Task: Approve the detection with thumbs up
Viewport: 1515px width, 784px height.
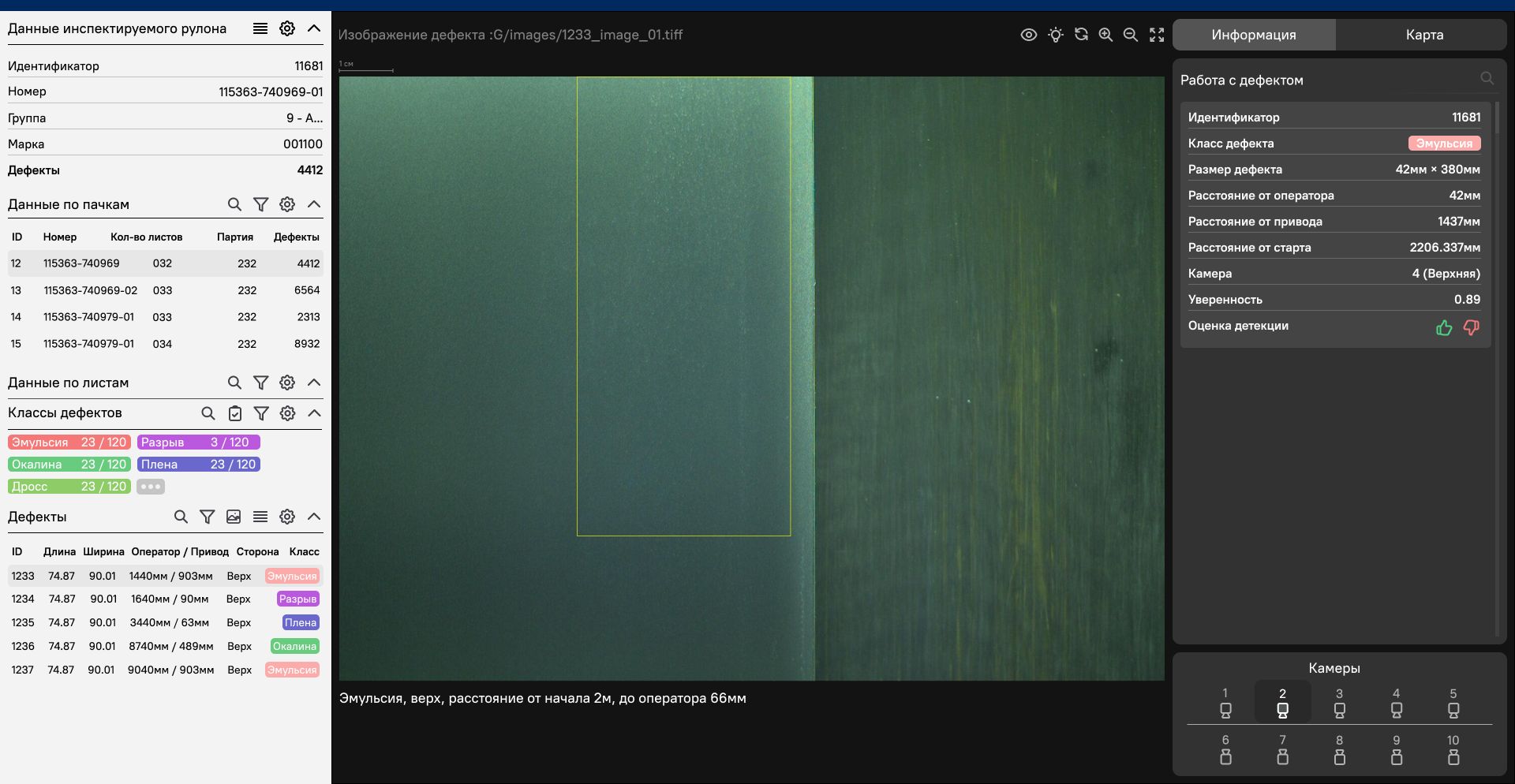Action: (x=1444, y=327)
